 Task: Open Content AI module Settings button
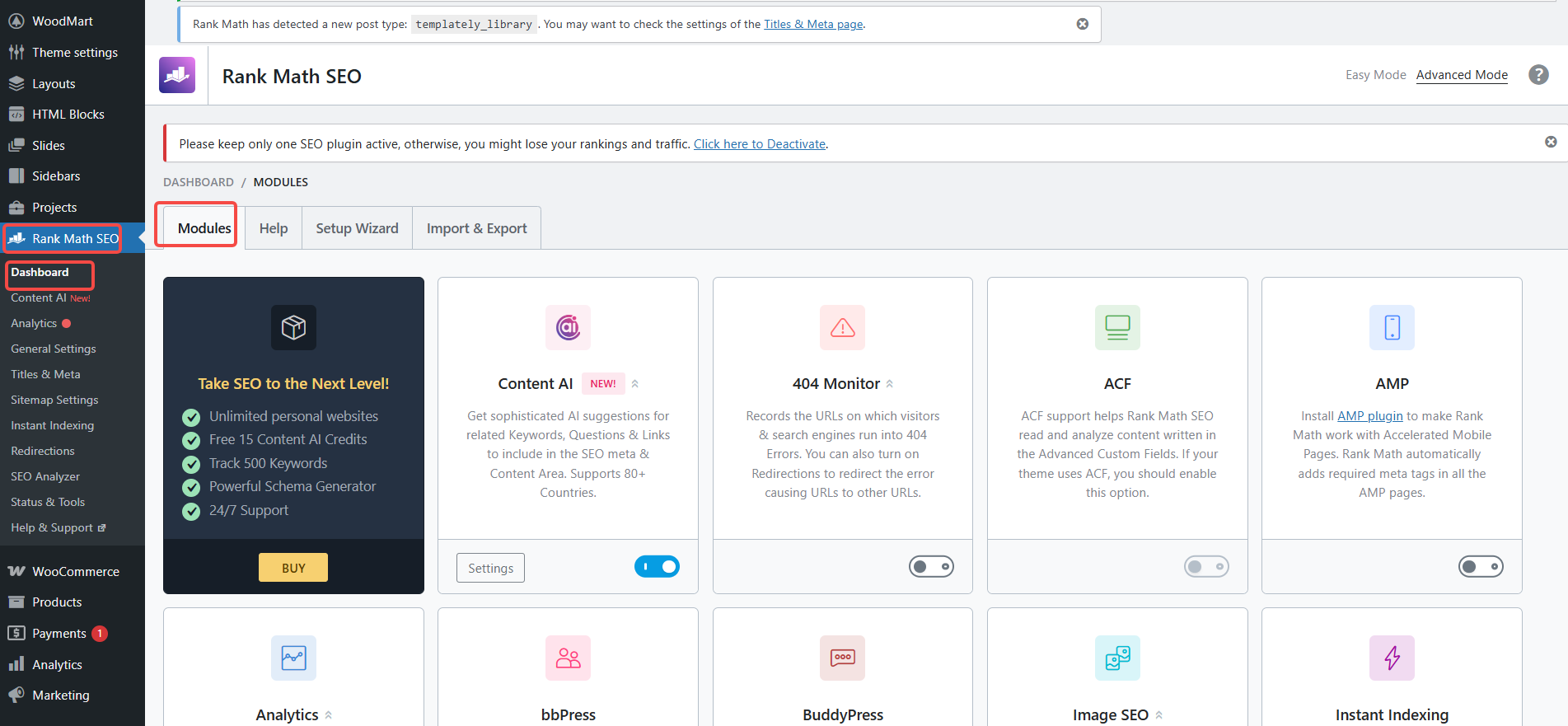coord(490,568)
